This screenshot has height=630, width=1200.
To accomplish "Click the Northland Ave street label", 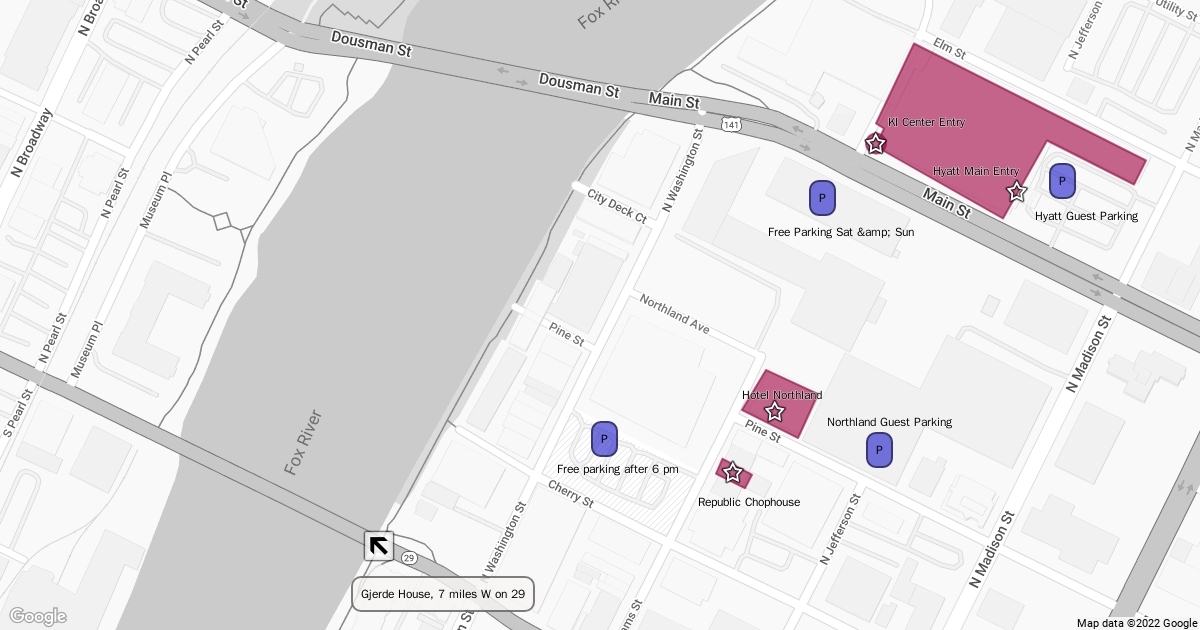I will [674, 315].
